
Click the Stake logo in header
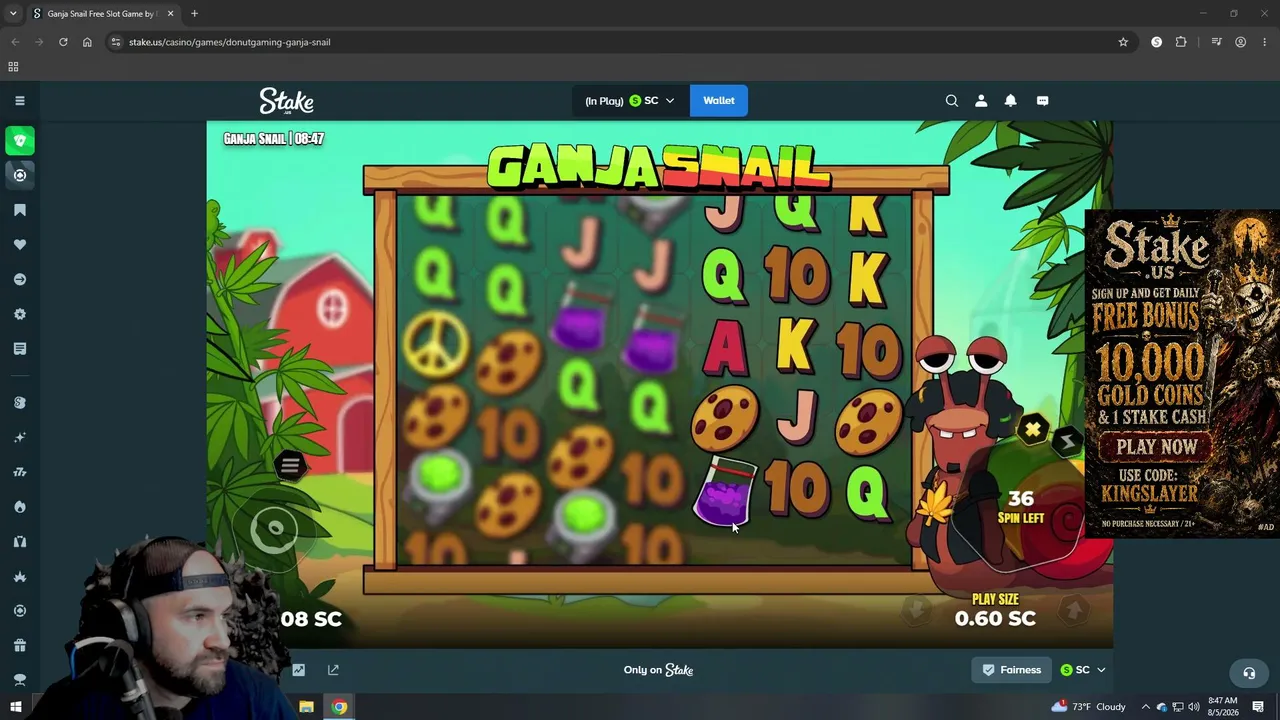pyautogui.click(x=286, y=101)
